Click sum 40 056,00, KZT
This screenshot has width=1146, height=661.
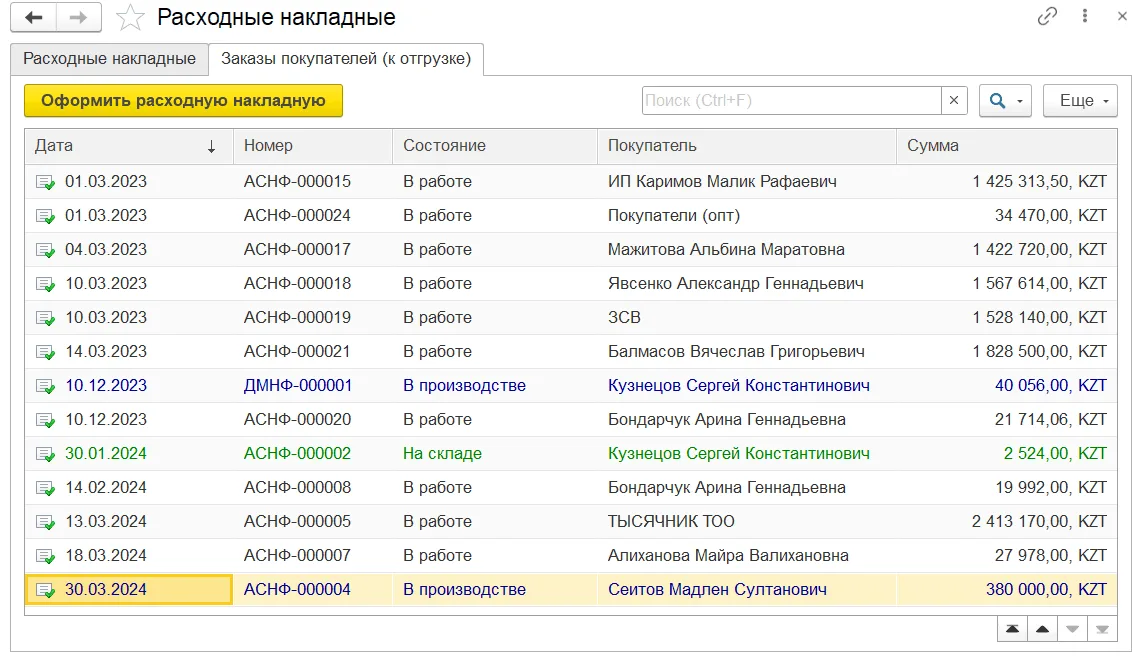[1050, 386]
